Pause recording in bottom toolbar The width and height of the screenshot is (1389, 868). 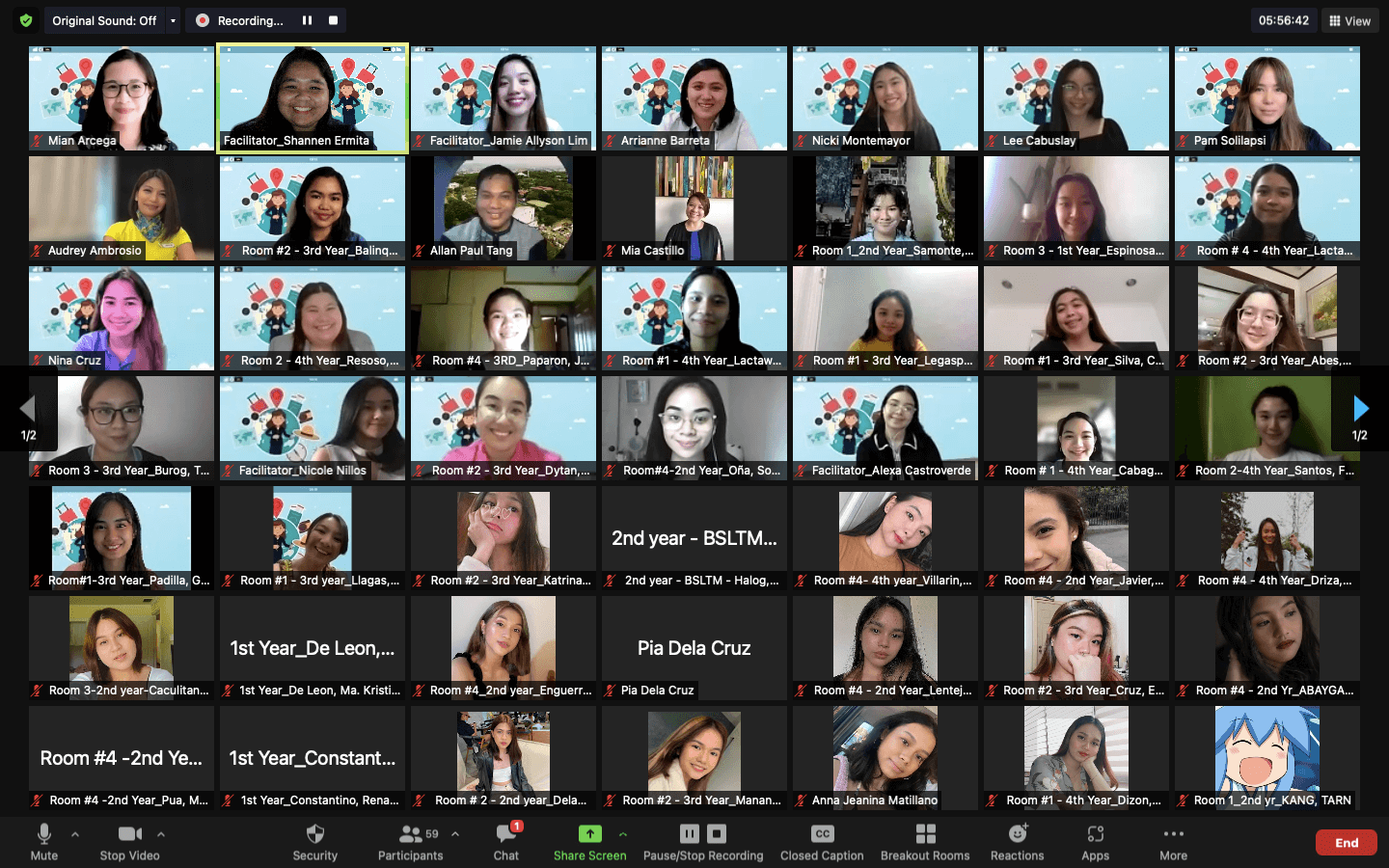(x=689, y=833)
